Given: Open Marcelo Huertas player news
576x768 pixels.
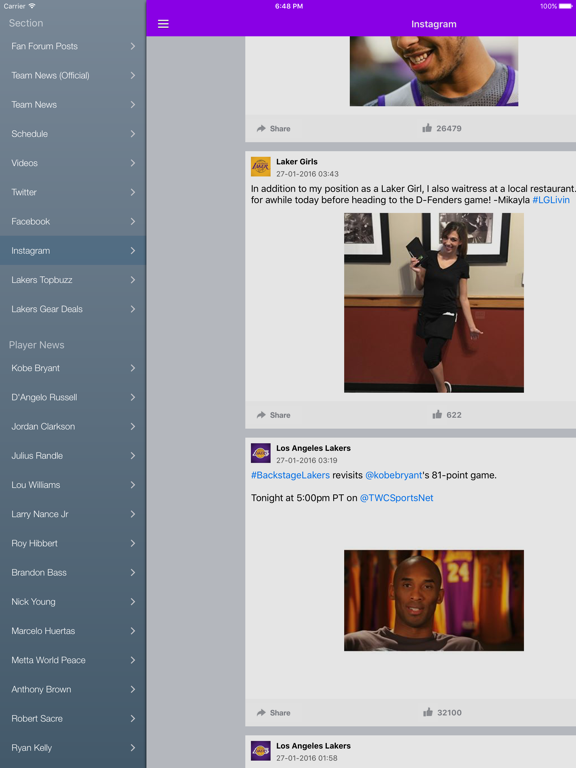Looking at the screenshot, I should (73, 631).
